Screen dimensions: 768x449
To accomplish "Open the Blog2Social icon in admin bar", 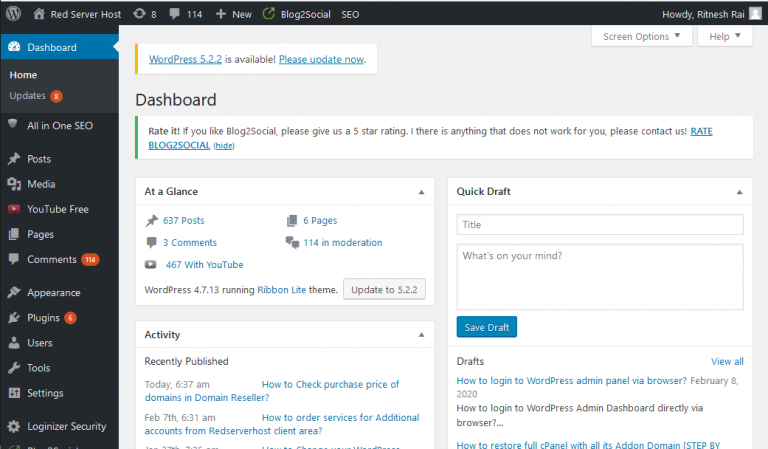I will pyautogui.click(x=270, y=14).
